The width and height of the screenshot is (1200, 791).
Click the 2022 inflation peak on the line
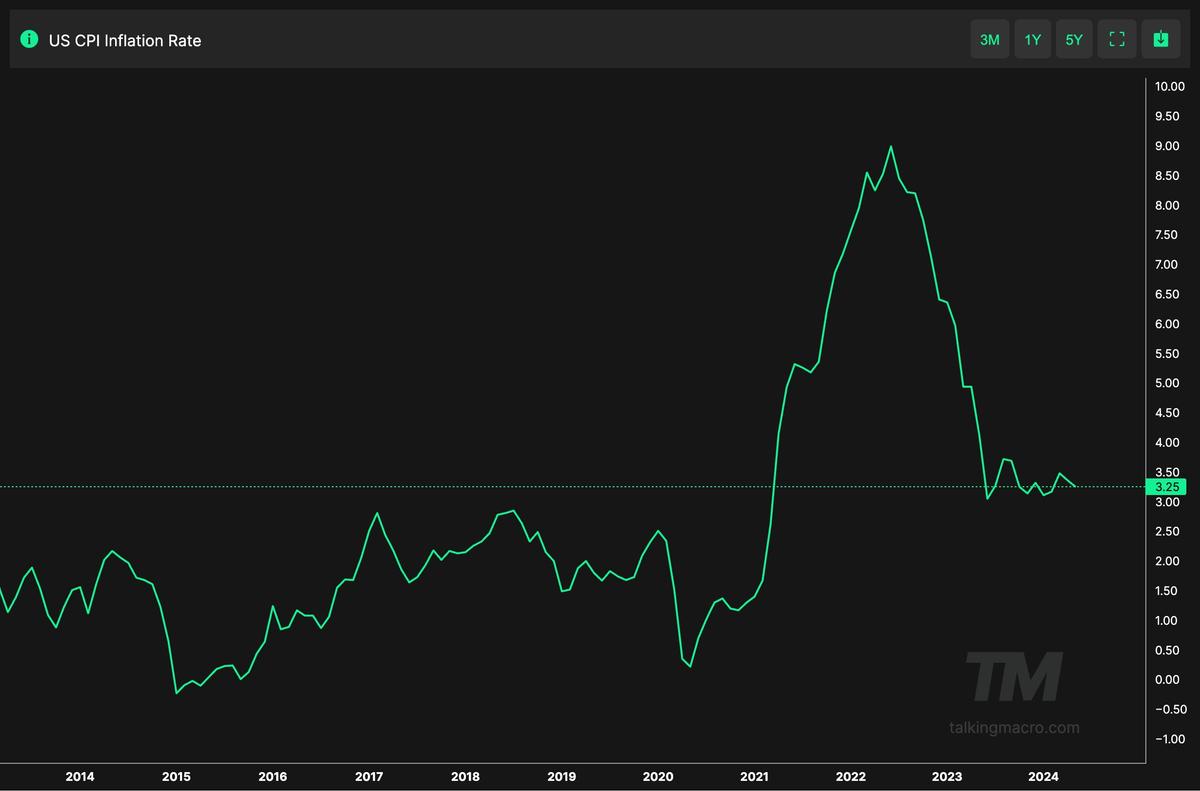point(891,147)
